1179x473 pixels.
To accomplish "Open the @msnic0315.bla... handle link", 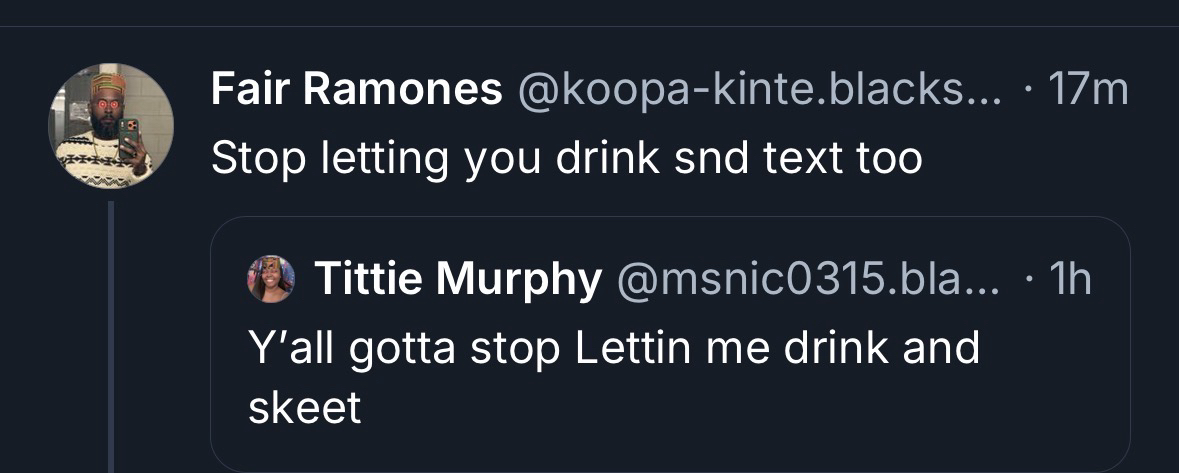I will coord(809,280).
